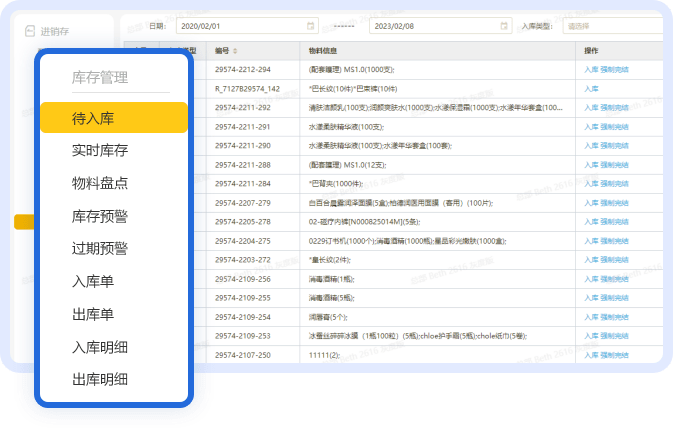
Task: Select cell R_7127B29574_142
Action: [x=247, y=89]
